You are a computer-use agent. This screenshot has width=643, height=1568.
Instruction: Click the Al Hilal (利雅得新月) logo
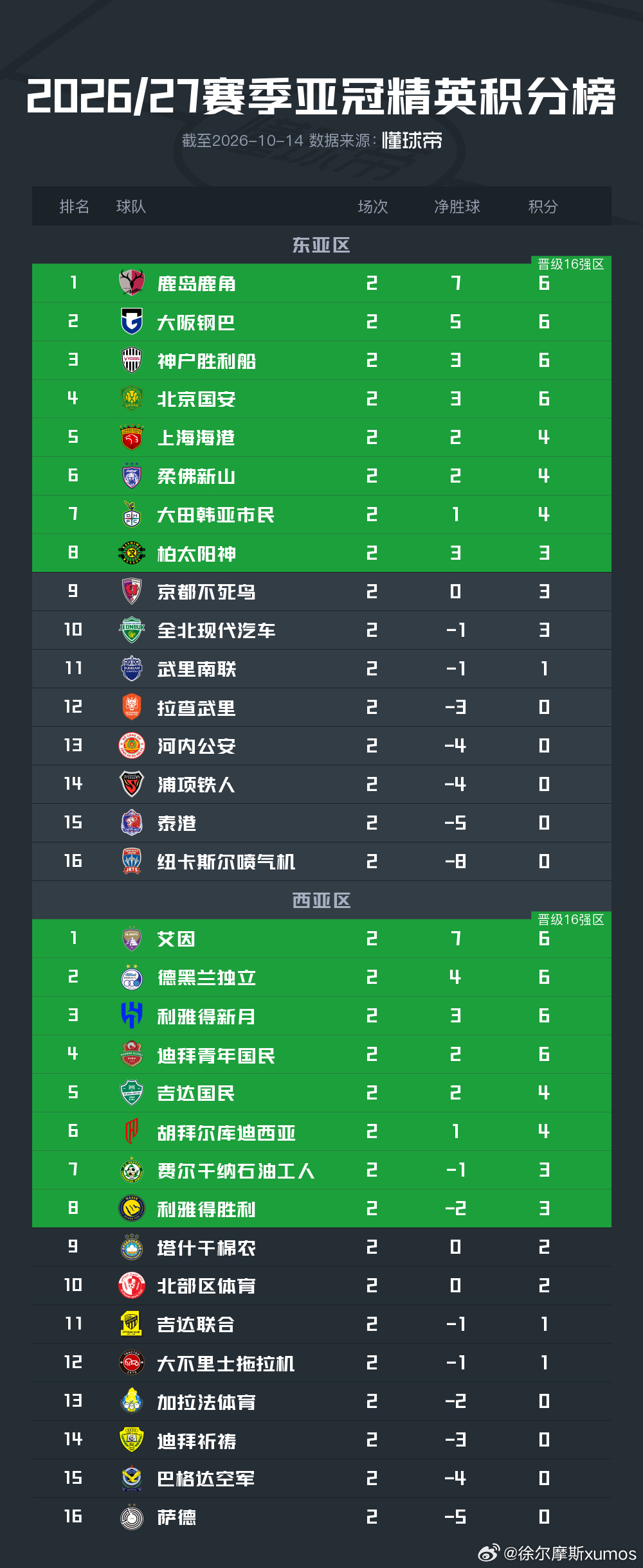click(132, 1015)
